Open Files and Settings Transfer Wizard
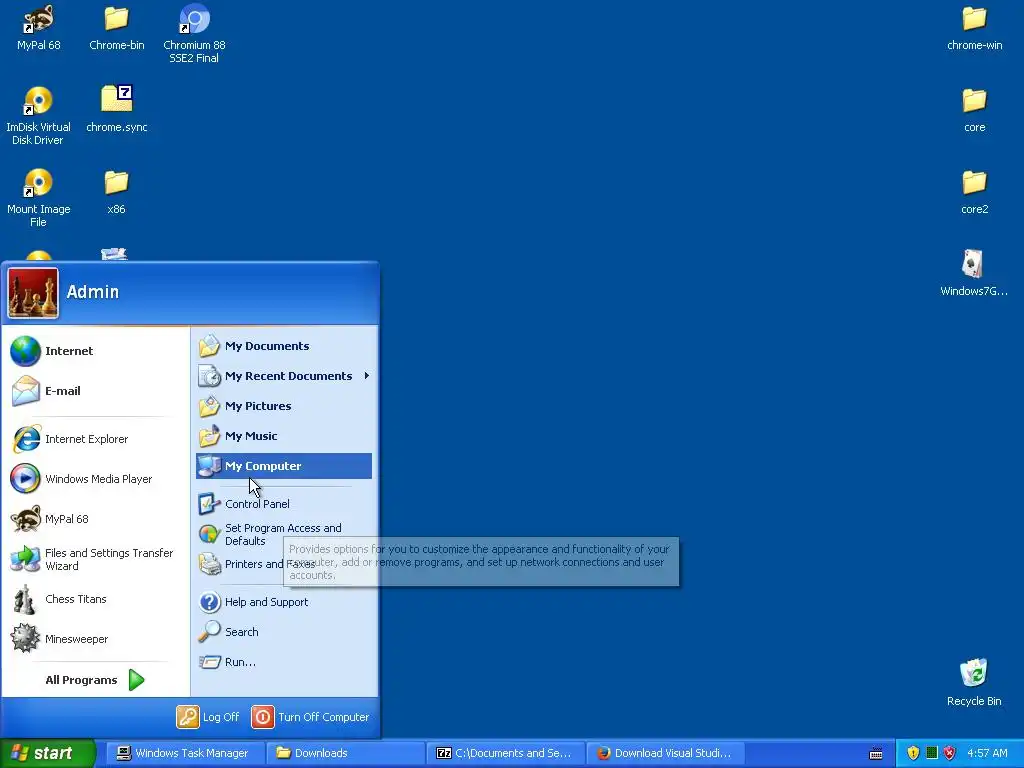 (x=95, y=559)
